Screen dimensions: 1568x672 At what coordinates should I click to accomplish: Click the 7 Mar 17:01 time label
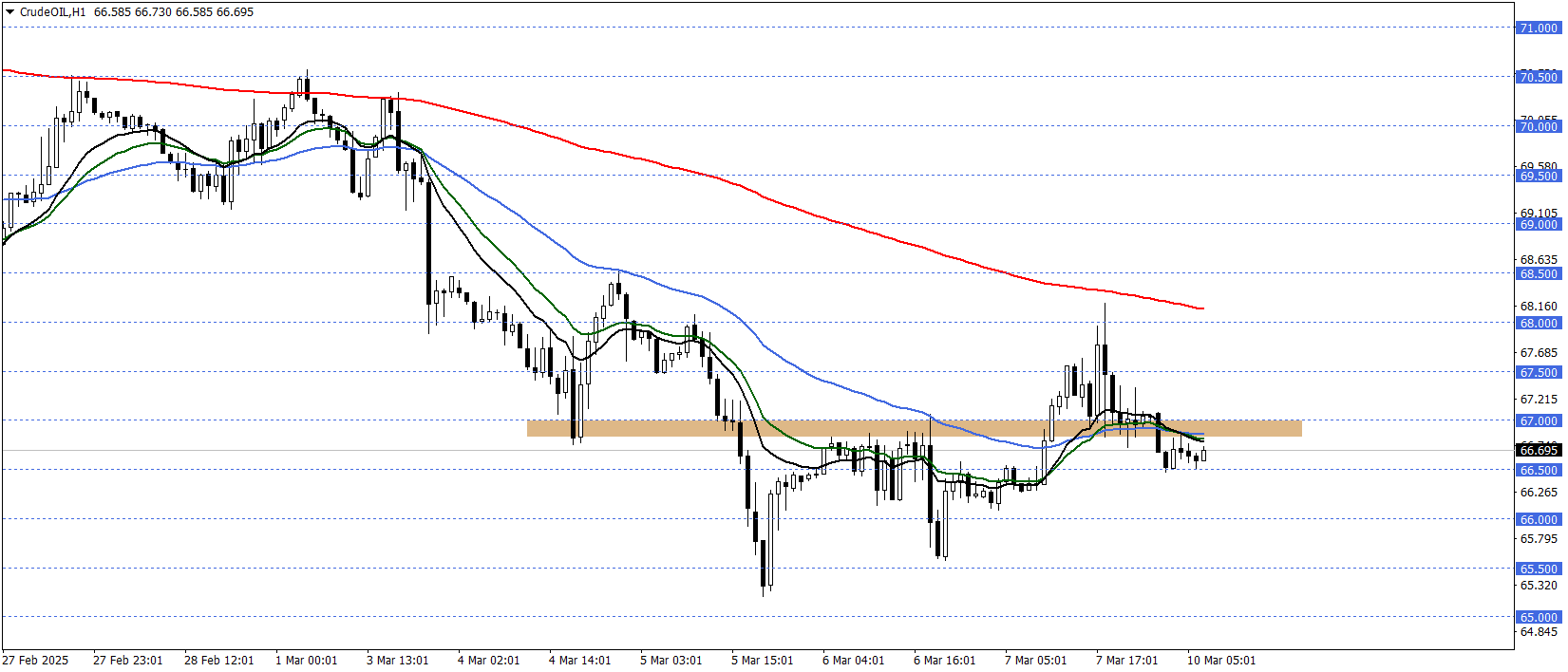pyautogui.click(x=1126, y=660)
